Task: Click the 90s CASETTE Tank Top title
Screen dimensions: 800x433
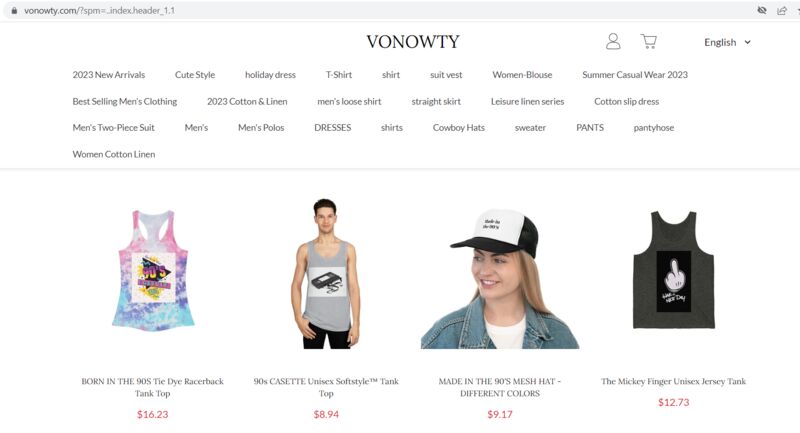Action: click(x=326, y=387)
